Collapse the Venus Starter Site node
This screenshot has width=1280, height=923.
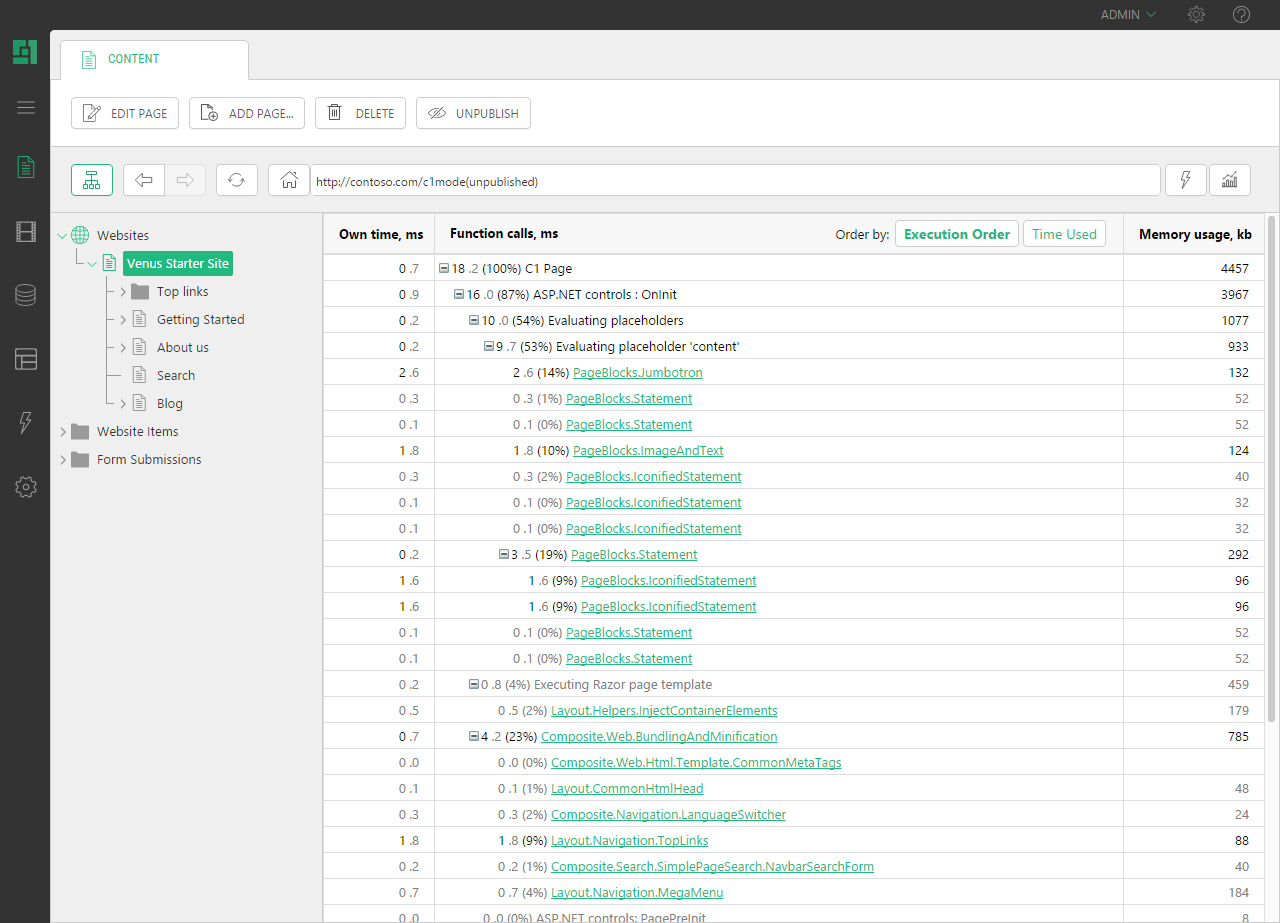point(92,263)
